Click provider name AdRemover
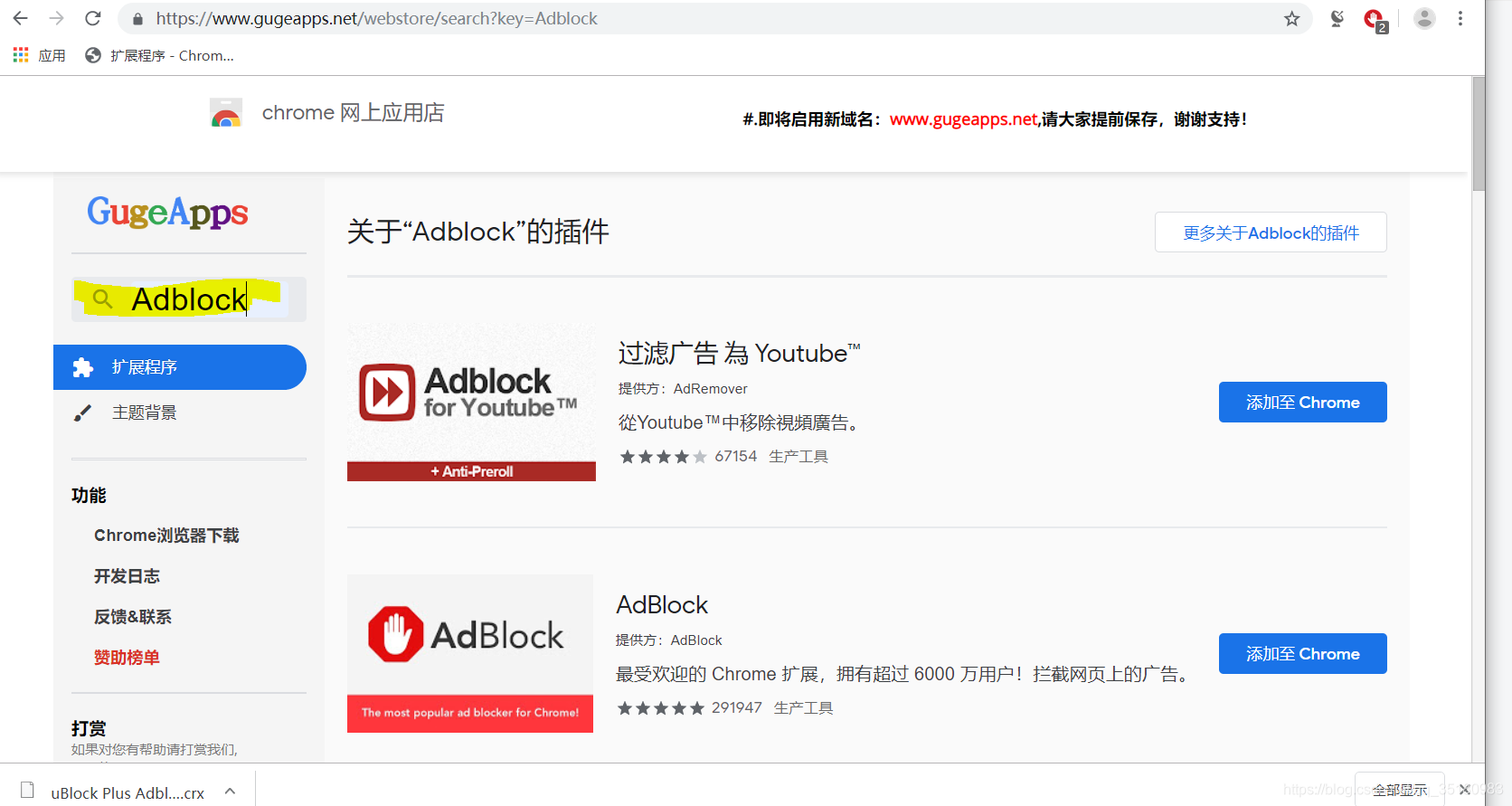Image resolution: width=1512 pixels, height=806 pixels. [710, 389]
